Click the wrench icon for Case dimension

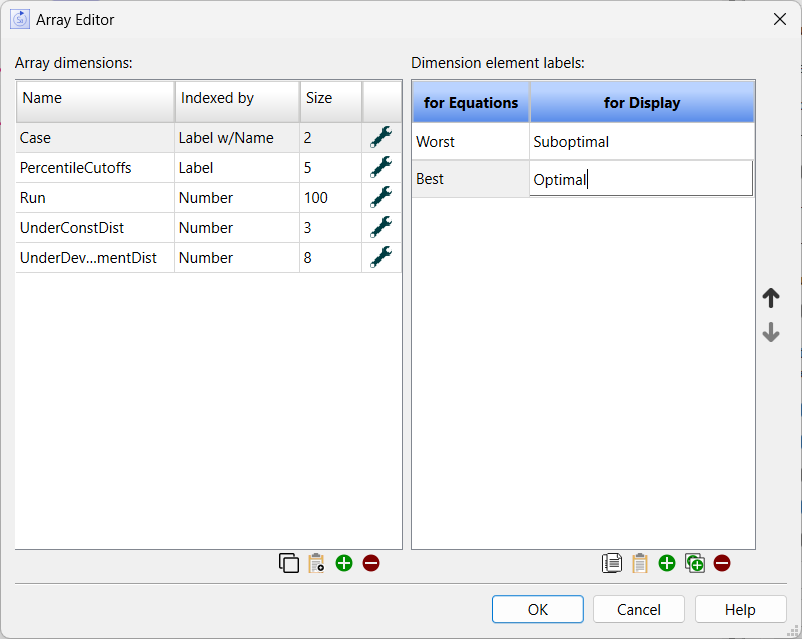click(x=381, y=138)
